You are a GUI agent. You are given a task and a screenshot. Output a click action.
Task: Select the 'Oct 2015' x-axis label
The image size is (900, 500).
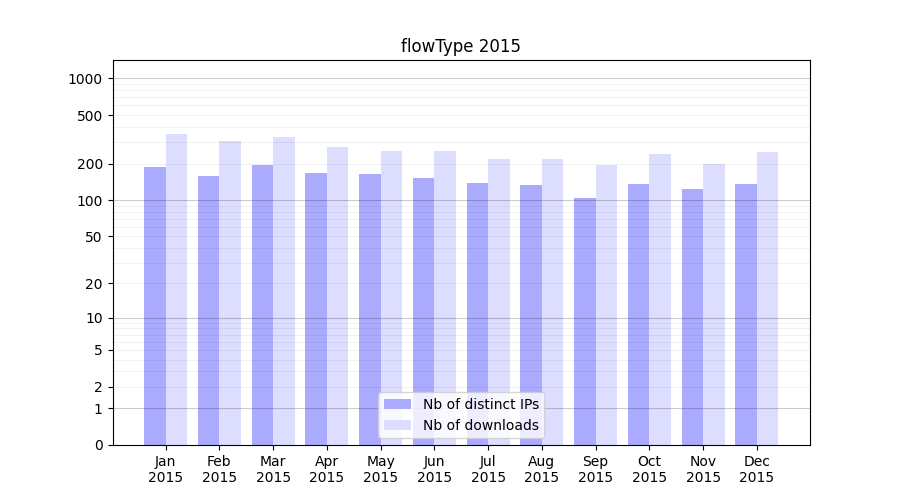pyautogui.click(x=649, y=469)
